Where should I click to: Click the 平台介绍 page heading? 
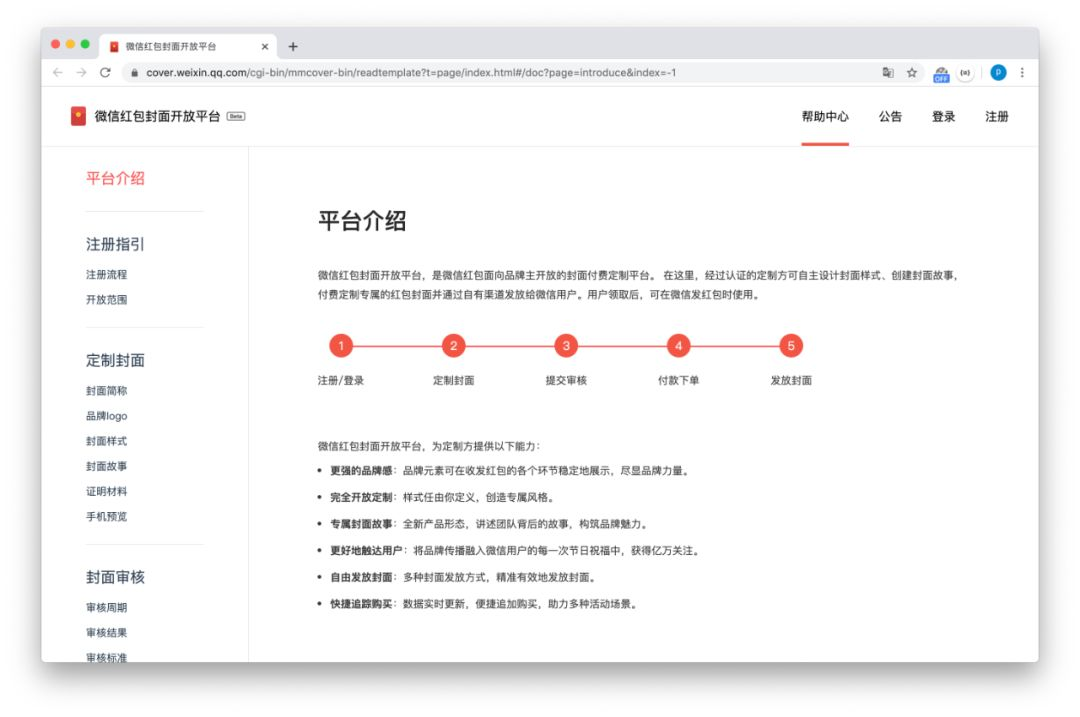point(362,221)
